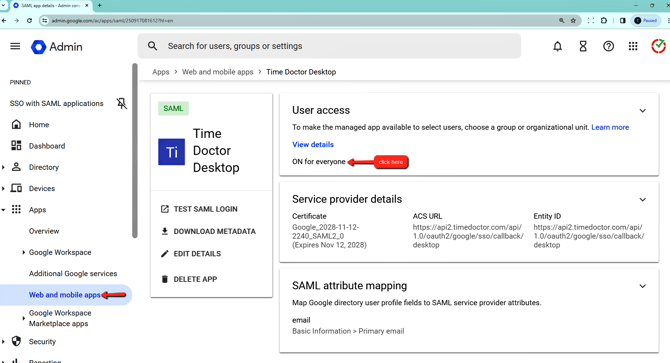Viewport: 670px width, 363px height.
Task: Click the Google Admin logo
Action: (x=57, y=47)
